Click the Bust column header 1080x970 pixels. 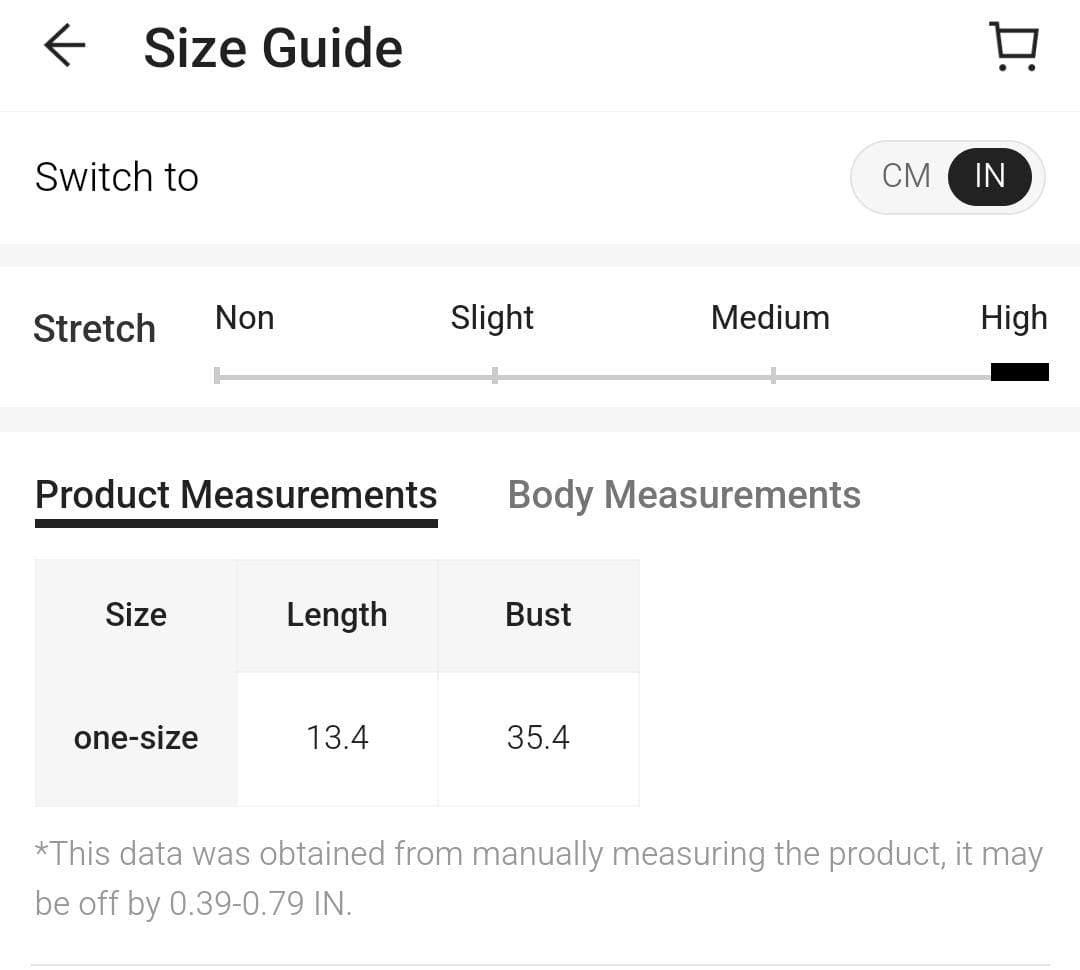pos(538,615)
